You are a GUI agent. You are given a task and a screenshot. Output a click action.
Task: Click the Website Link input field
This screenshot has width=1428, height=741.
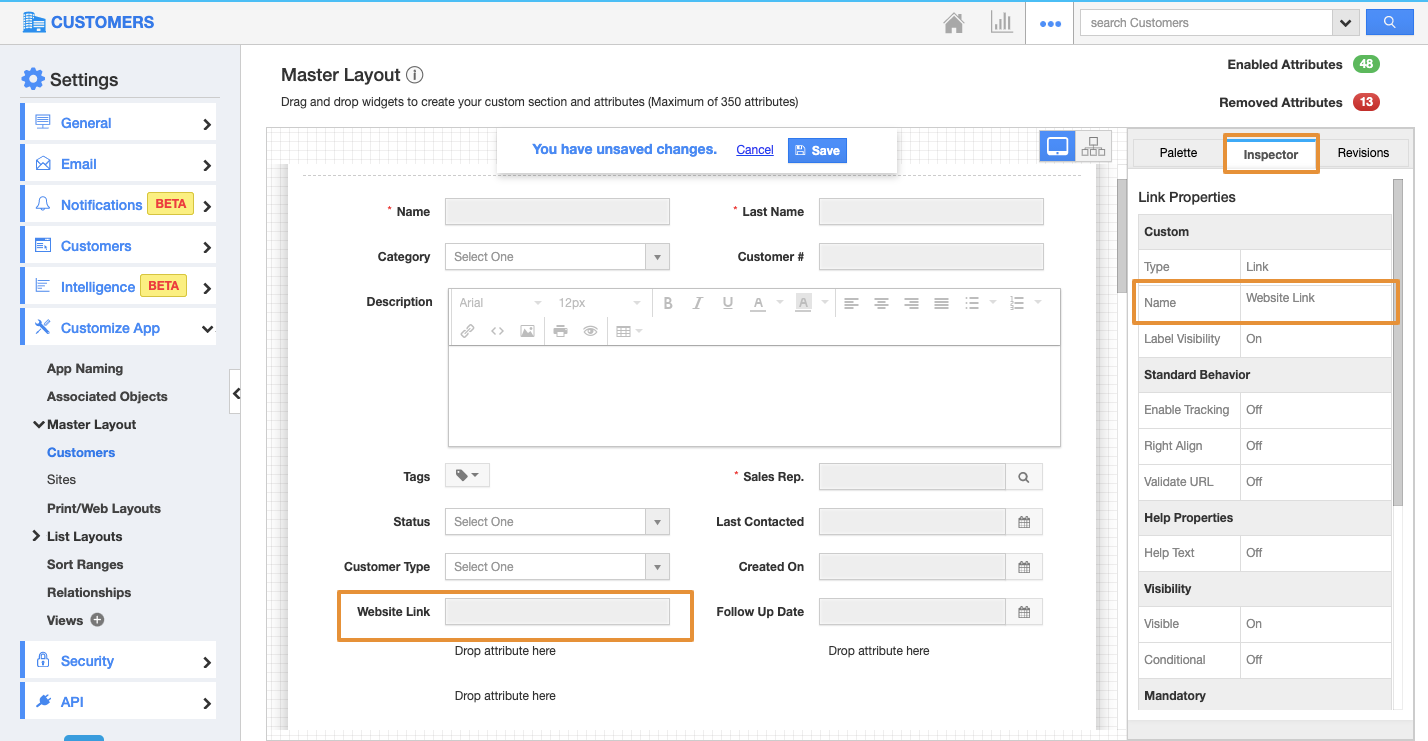point(557,612)
